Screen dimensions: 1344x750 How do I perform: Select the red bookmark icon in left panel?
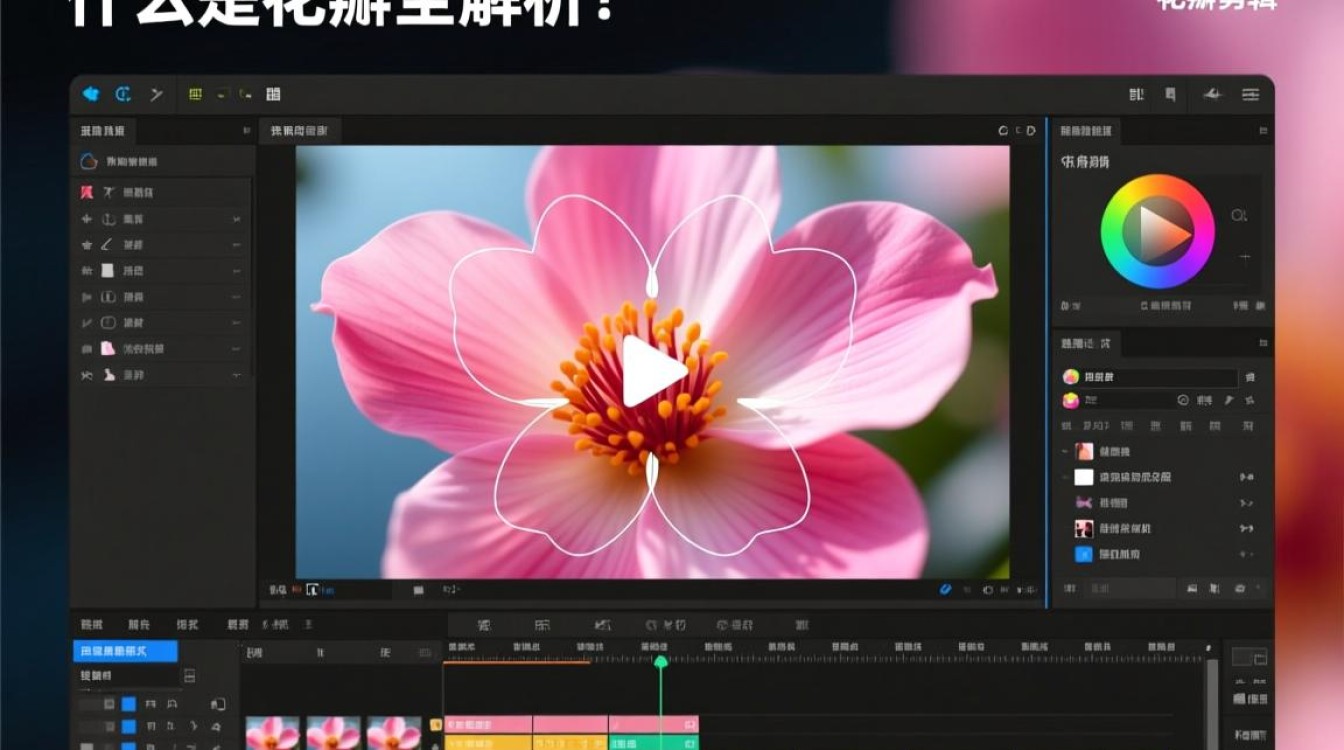[x=87, y=192]
